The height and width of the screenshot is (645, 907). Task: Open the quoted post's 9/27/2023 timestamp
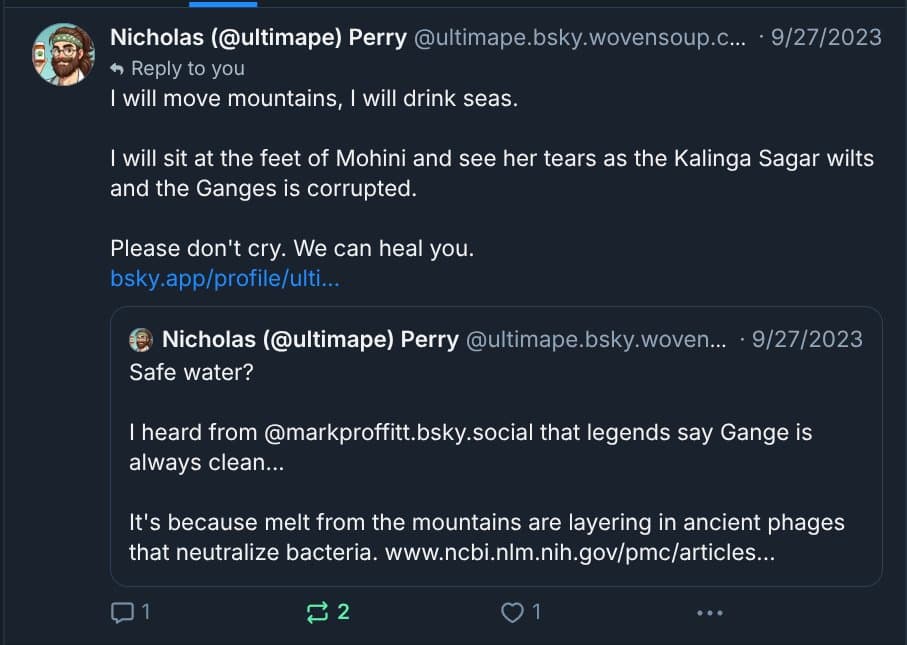pyautogui.click(x=806, y=340)
